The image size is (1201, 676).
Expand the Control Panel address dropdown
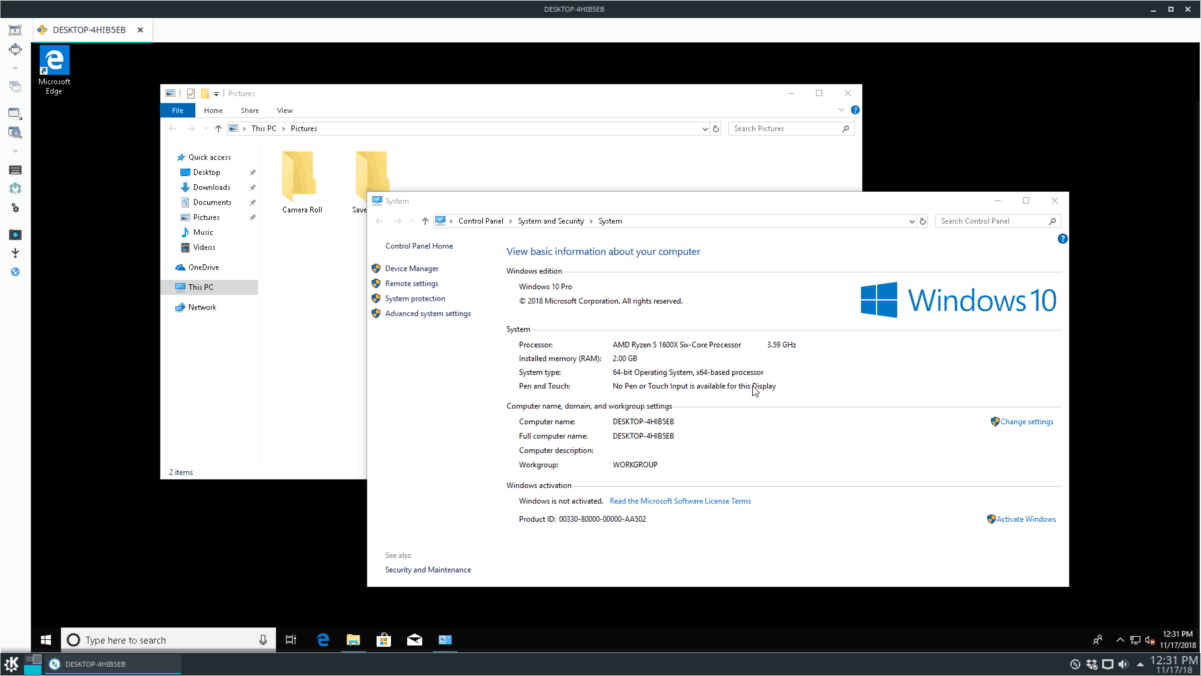click(911, 221)
